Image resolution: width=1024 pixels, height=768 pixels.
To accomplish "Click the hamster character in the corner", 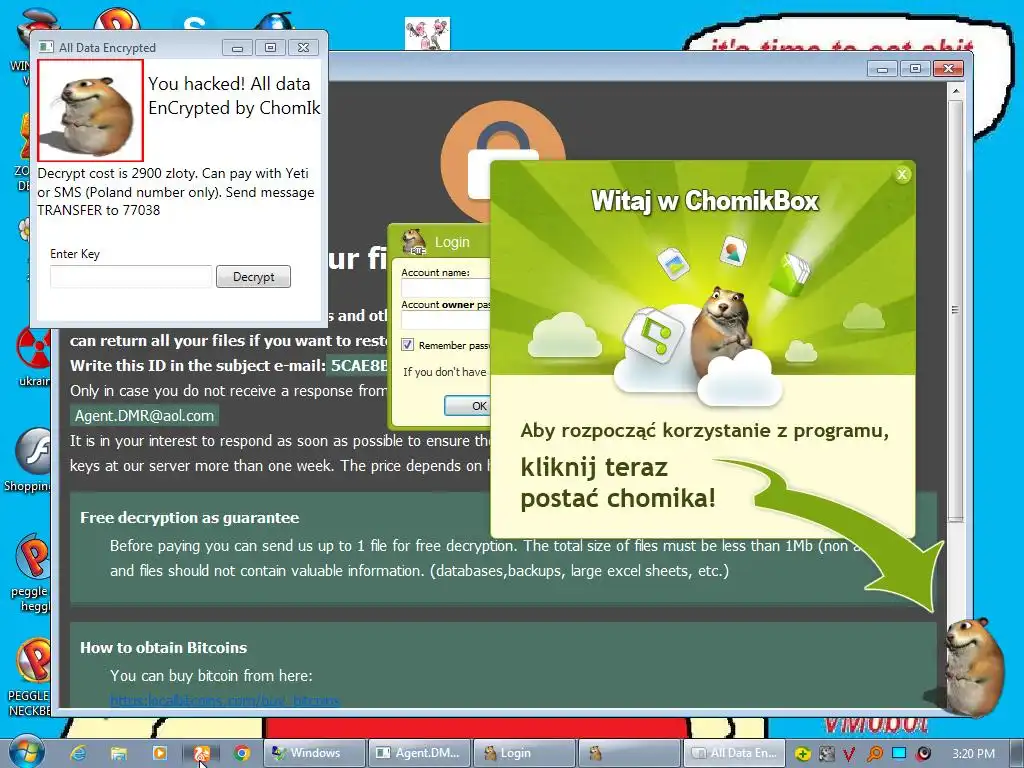I will (x=974, y=667).
